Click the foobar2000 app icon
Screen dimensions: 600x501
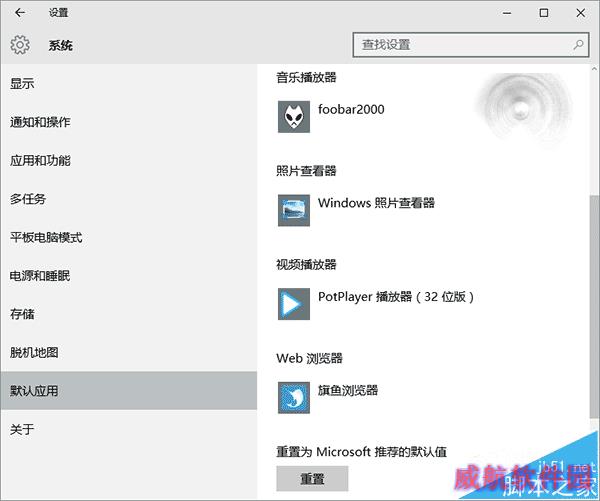pyautogui.click(x=294, y=117)
